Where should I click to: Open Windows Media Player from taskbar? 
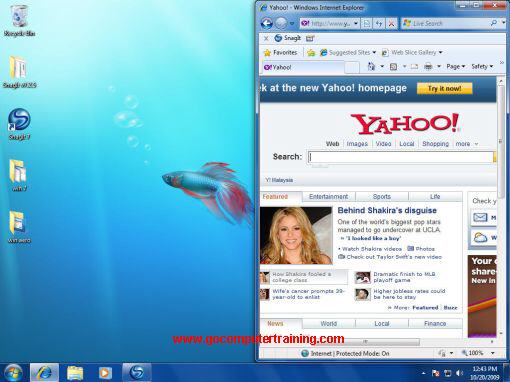tap(105, 373)
